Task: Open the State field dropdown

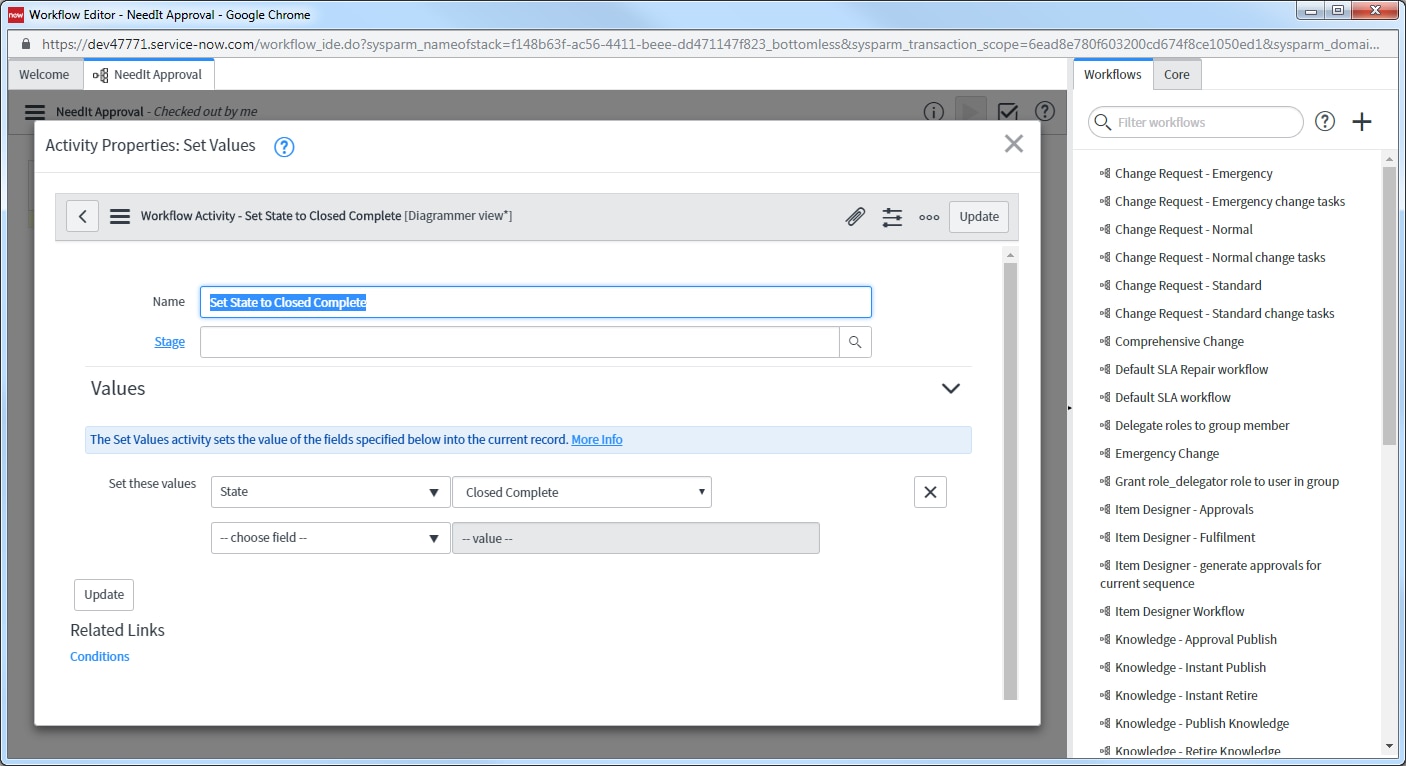Action: tap(331, 492)
